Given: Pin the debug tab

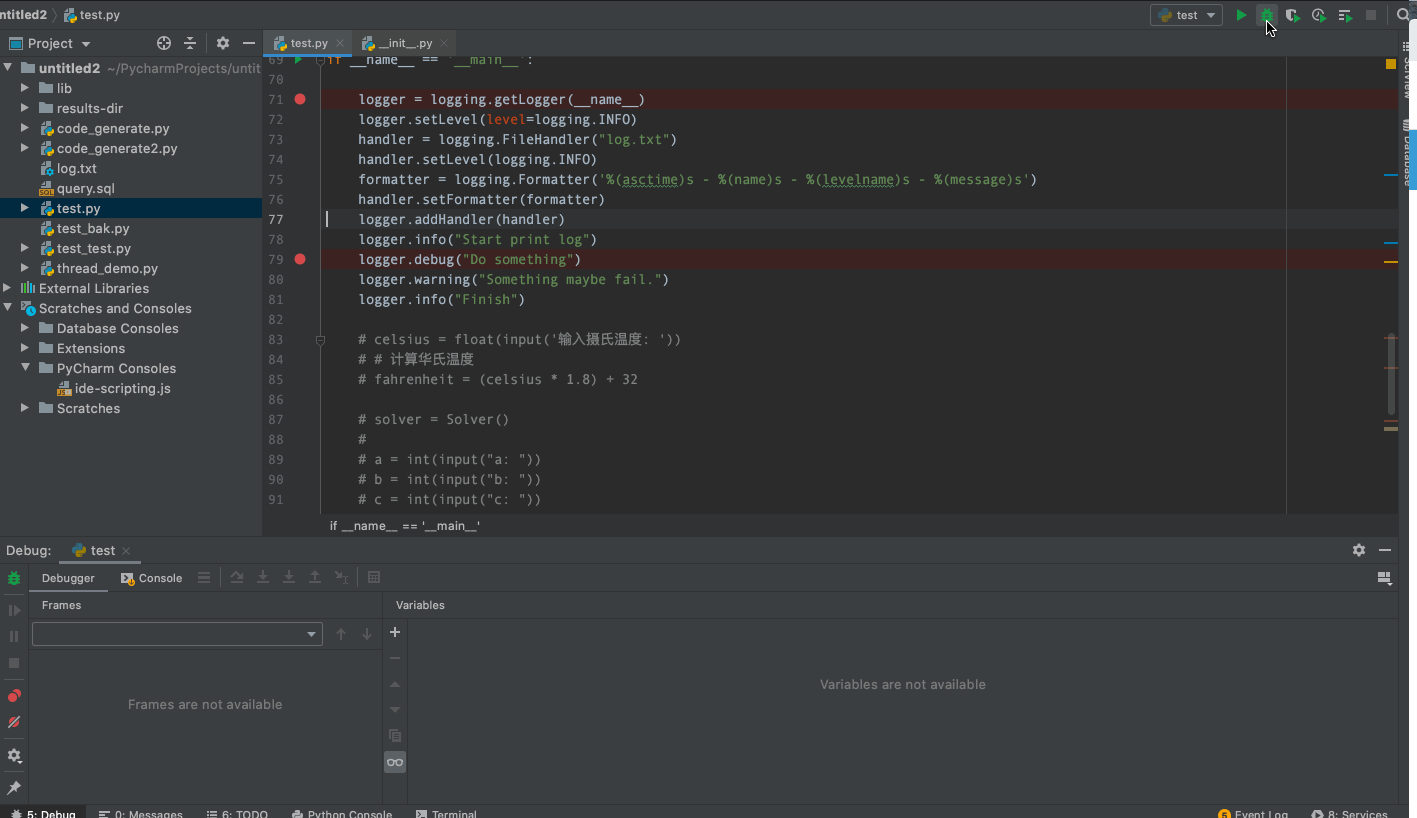Looking at the screenshot, I should [14, 788].
